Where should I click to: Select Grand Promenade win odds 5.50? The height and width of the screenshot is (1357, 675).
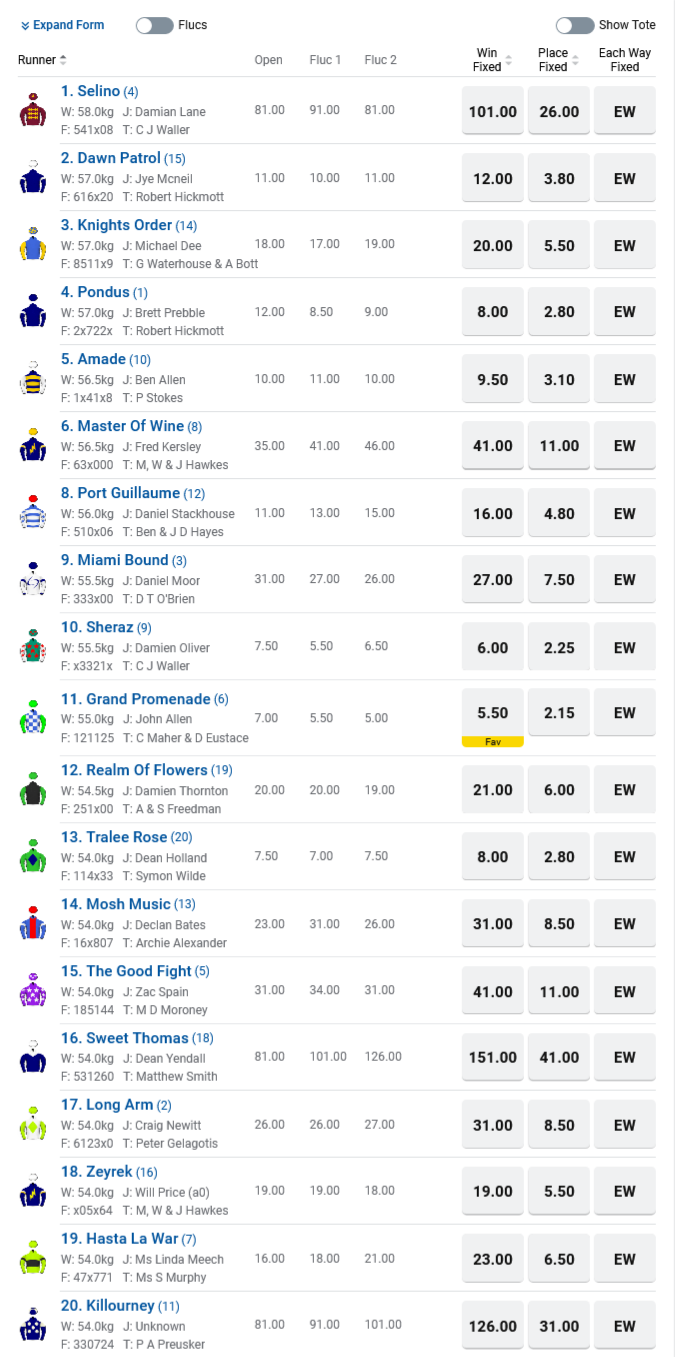tap(493, 713)
